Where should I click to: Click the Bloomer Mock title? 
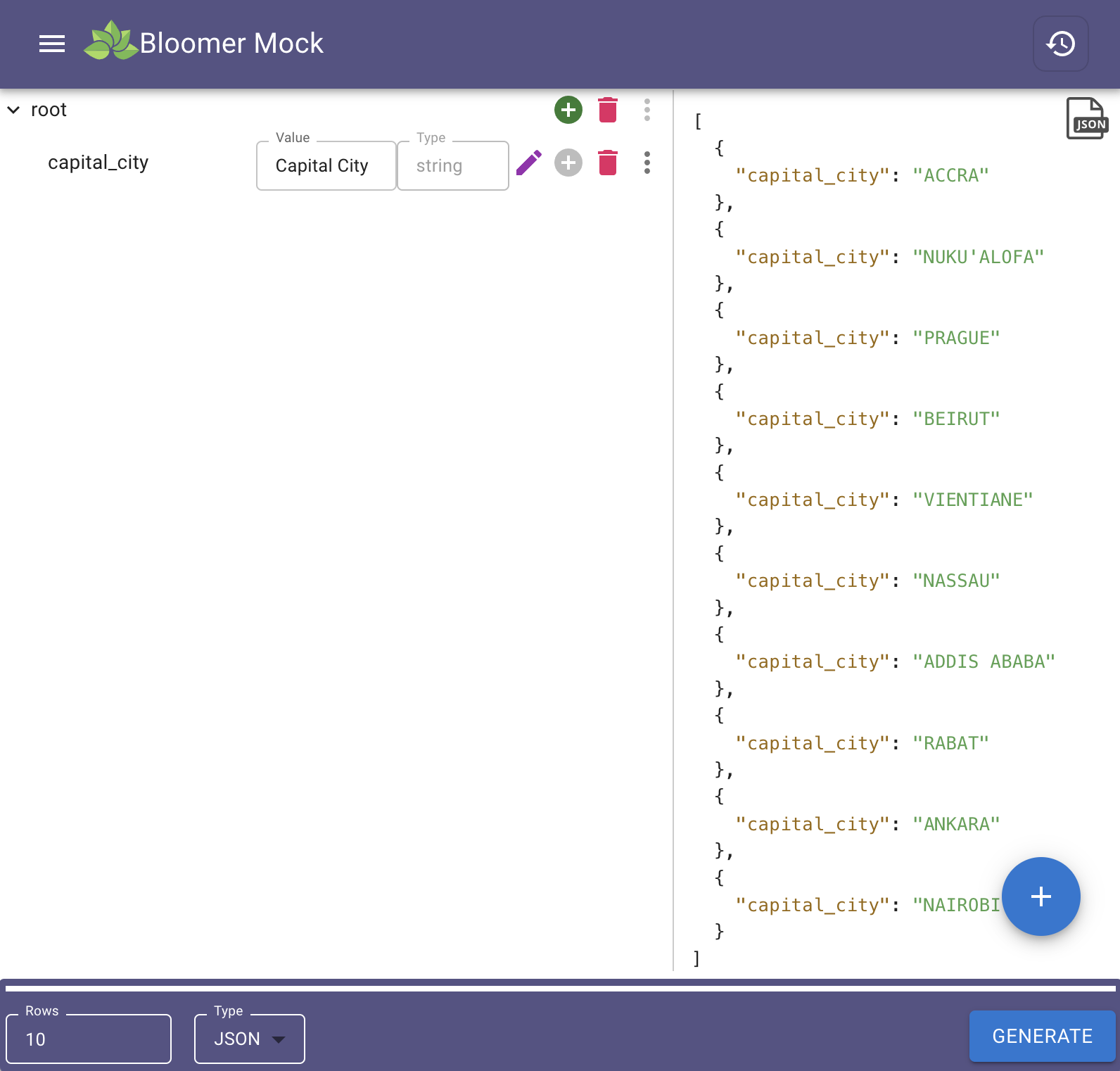pyautogui.click(x=231, y=43)
